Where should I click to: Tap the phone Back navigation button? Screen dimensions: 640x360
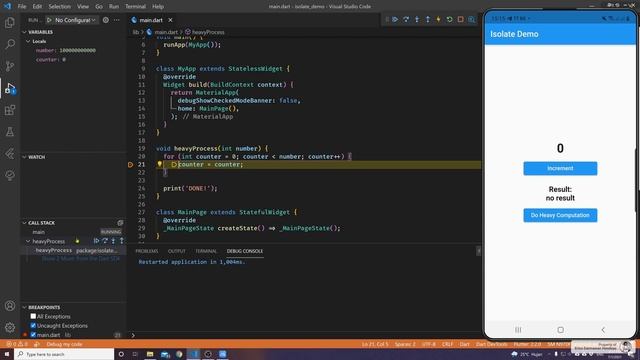[603, 329]
